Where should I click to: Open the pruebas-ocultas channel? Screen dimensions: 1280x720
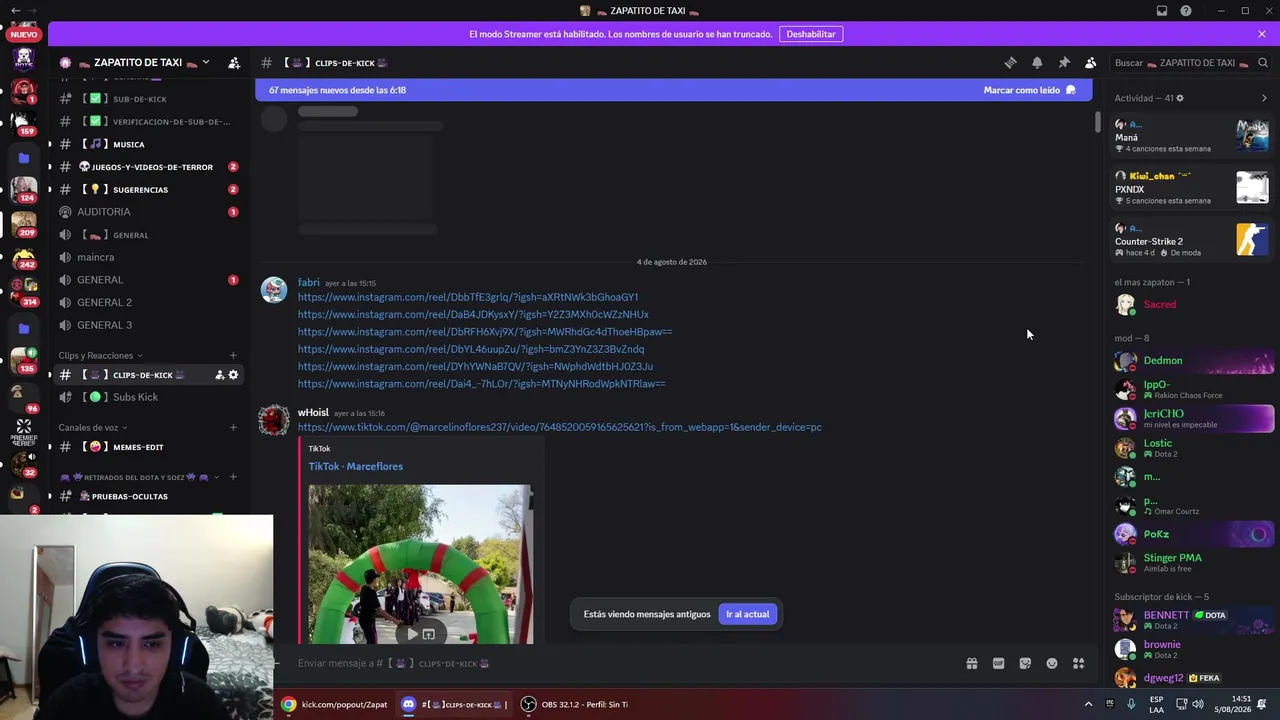pos(148,496)
